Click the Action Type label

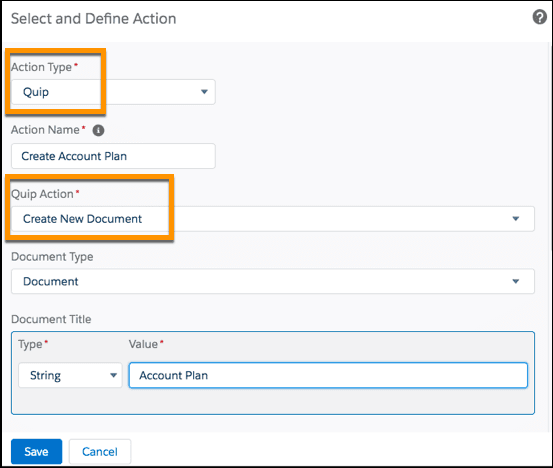coord(41,67)
